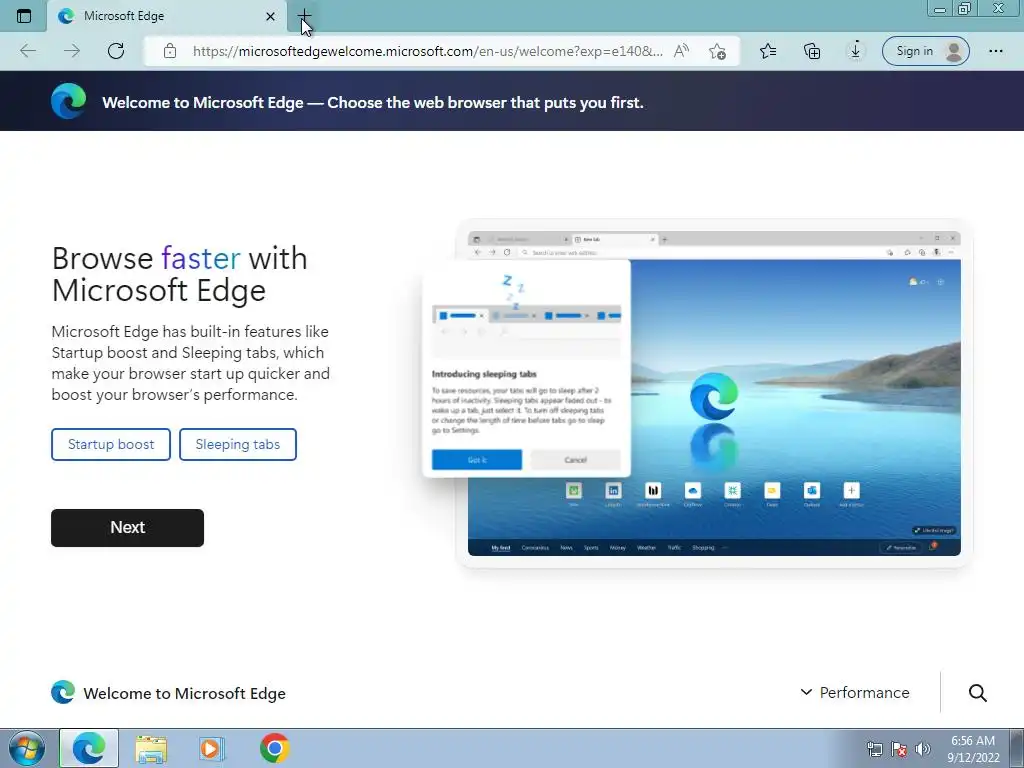Screen dimensions: 1024x768
Task: Refresh the current page
Action: click(x=116, y=51)
